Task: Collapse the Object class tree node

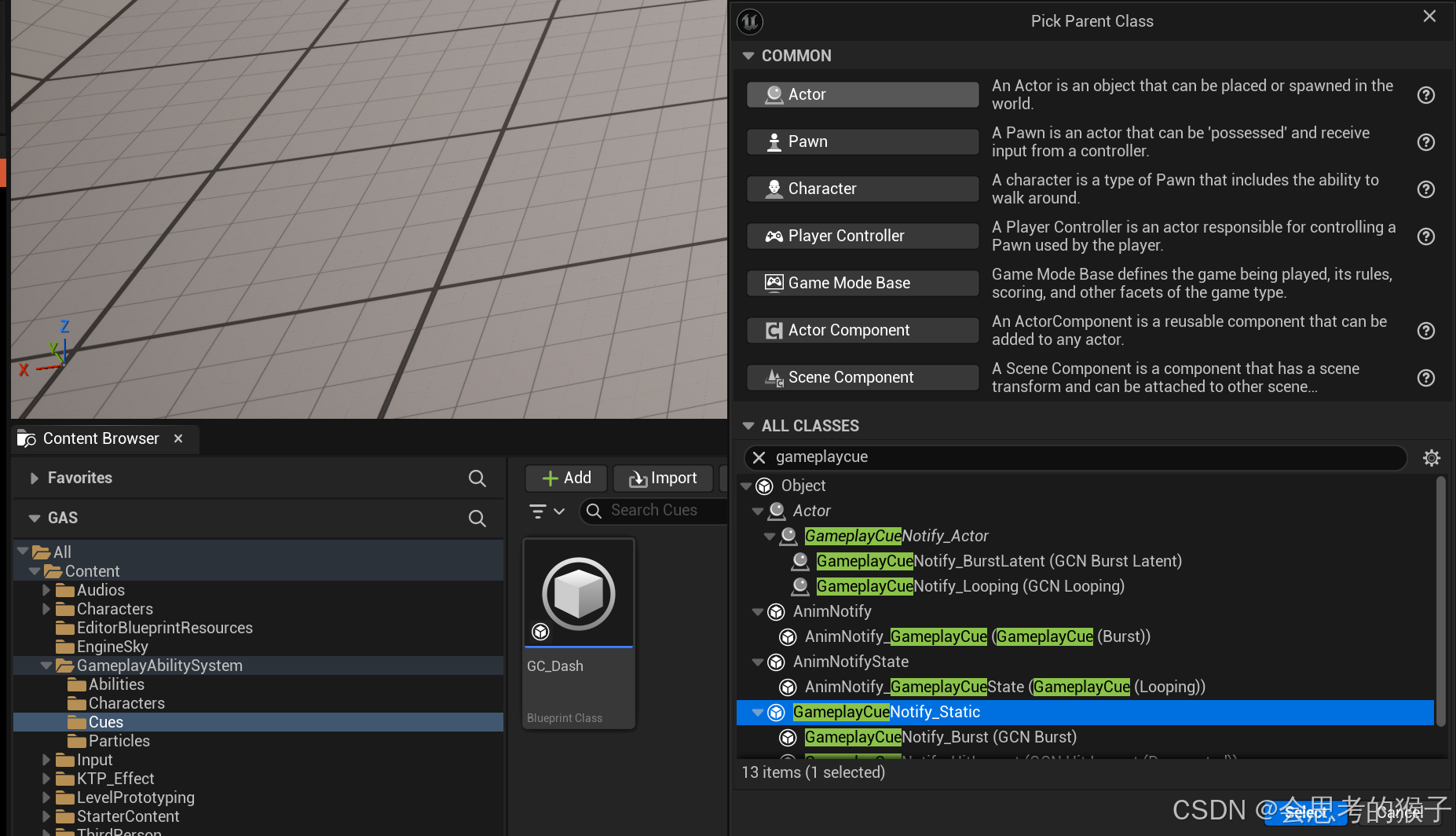Action: tap(746, 486)
